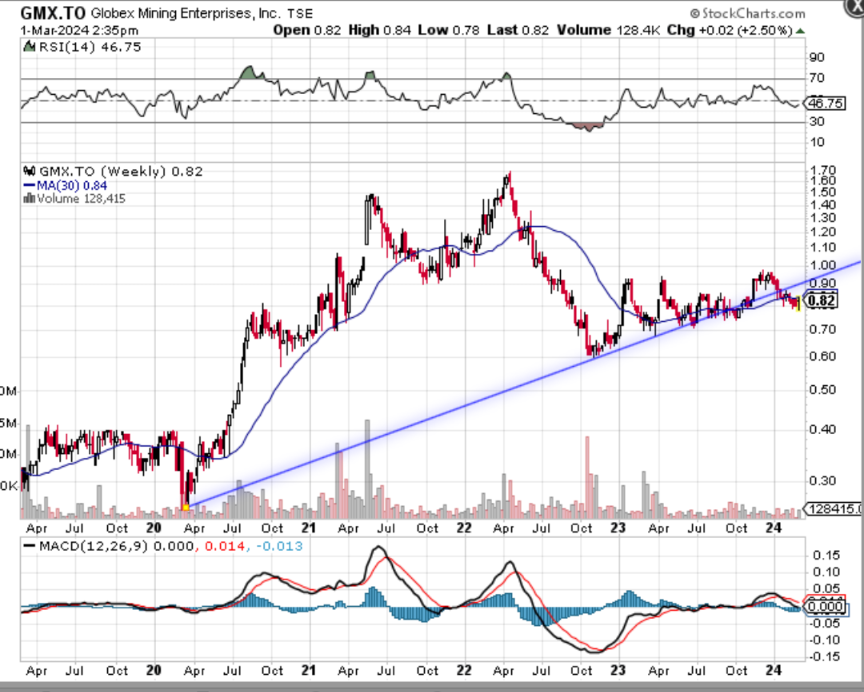Click the 30 level on RSI axis
The image size is (864, 692).
pyautogui.click(x=817, y=121)
